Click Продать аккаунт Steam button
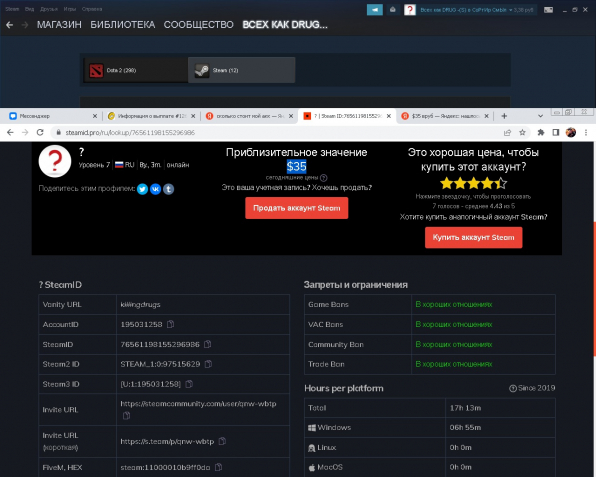 coord(296,208)
